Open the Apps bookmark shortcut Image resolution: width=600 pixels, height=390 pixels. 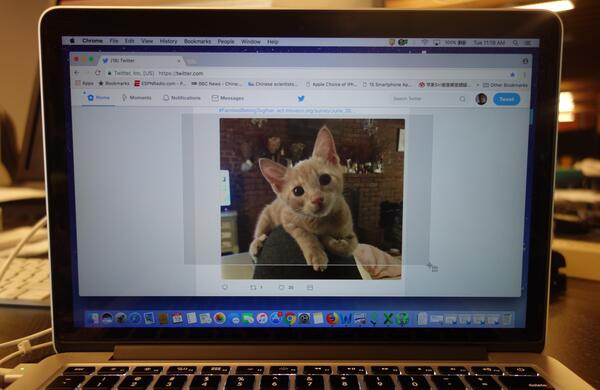point(85,83)
